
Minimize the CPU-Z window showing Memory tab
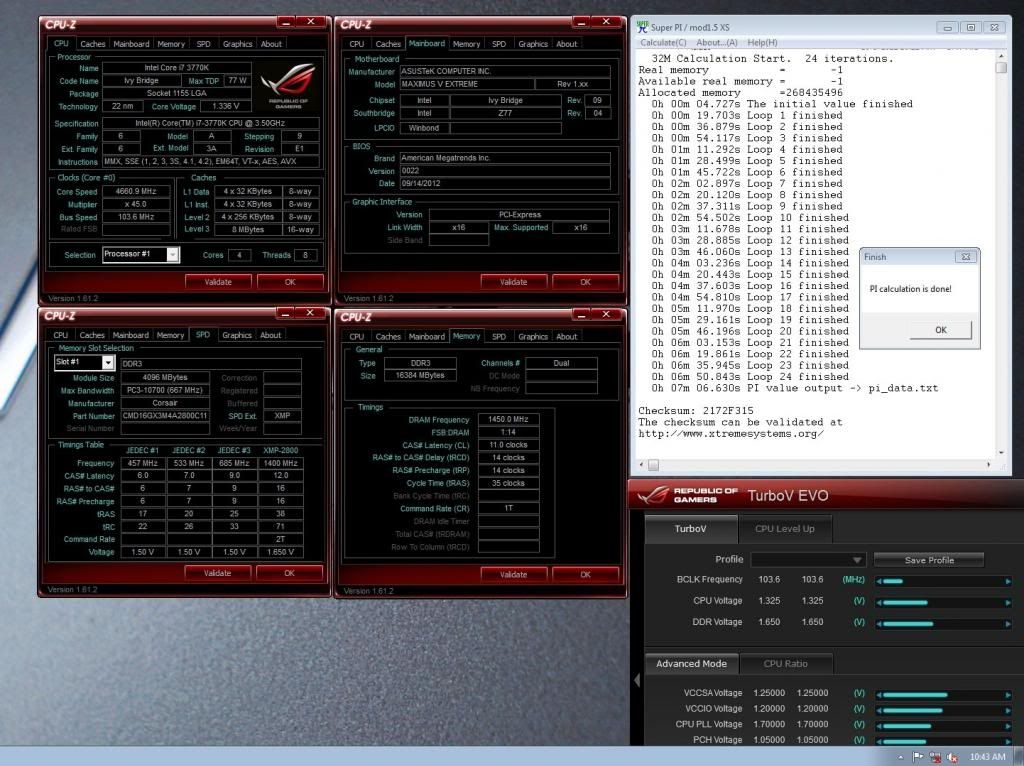point(581,315)
